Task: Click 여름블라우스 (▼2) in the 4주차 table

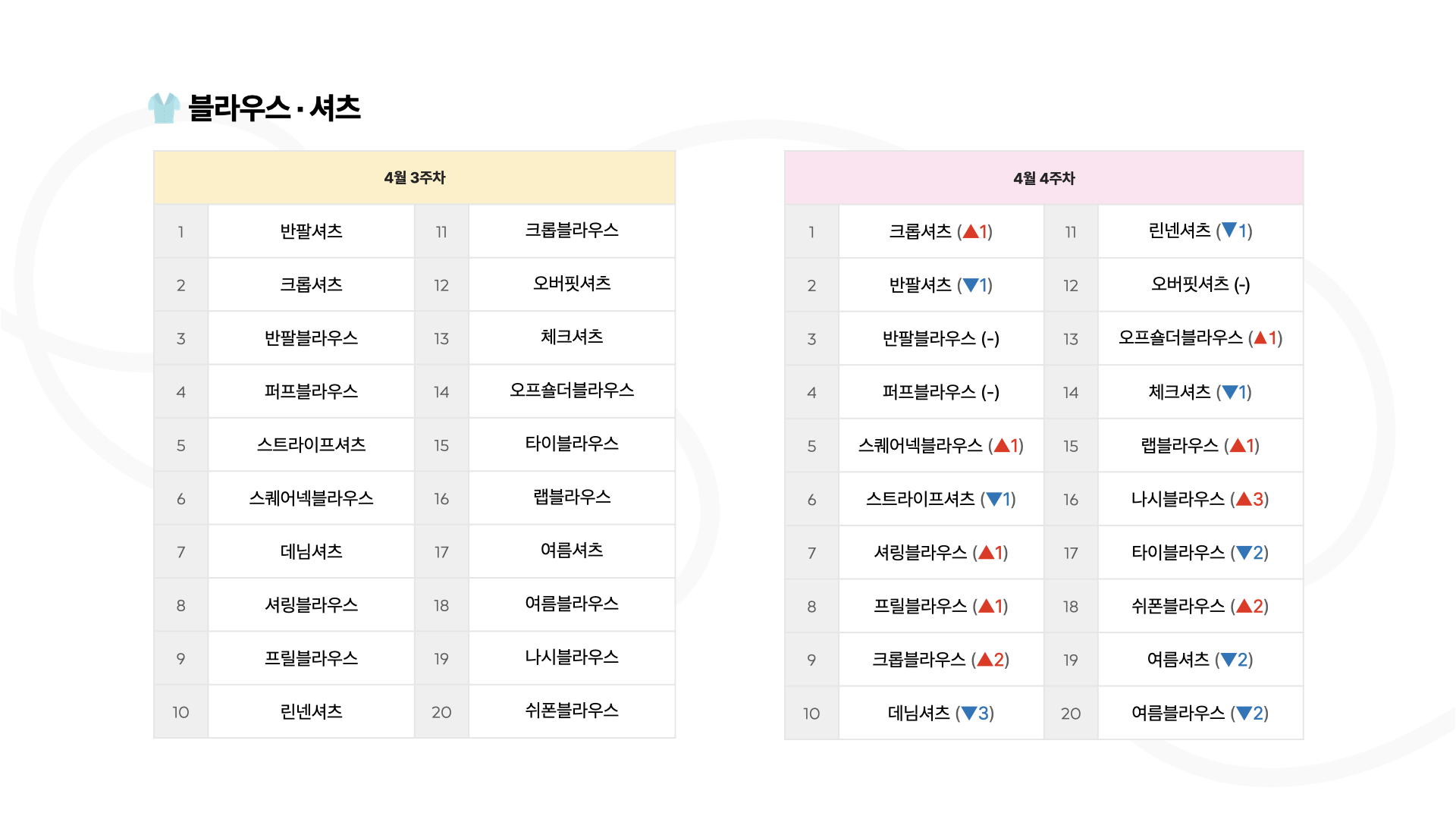Action: tap(1200, 713)
